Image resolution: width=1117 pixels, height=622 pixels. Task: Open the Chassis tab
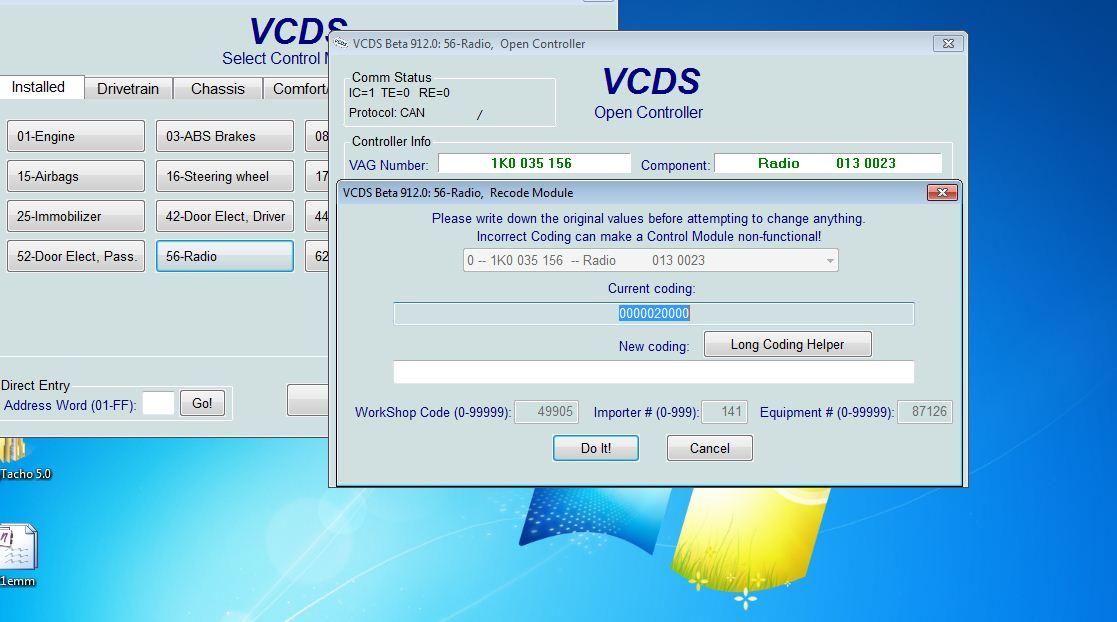coord(217,89)
